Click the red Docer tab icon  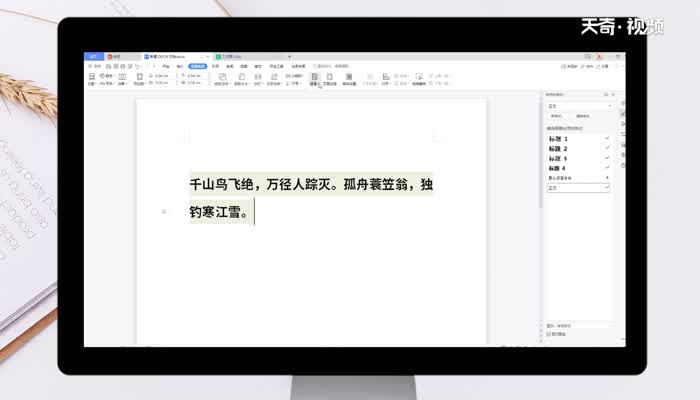(110, 57)
